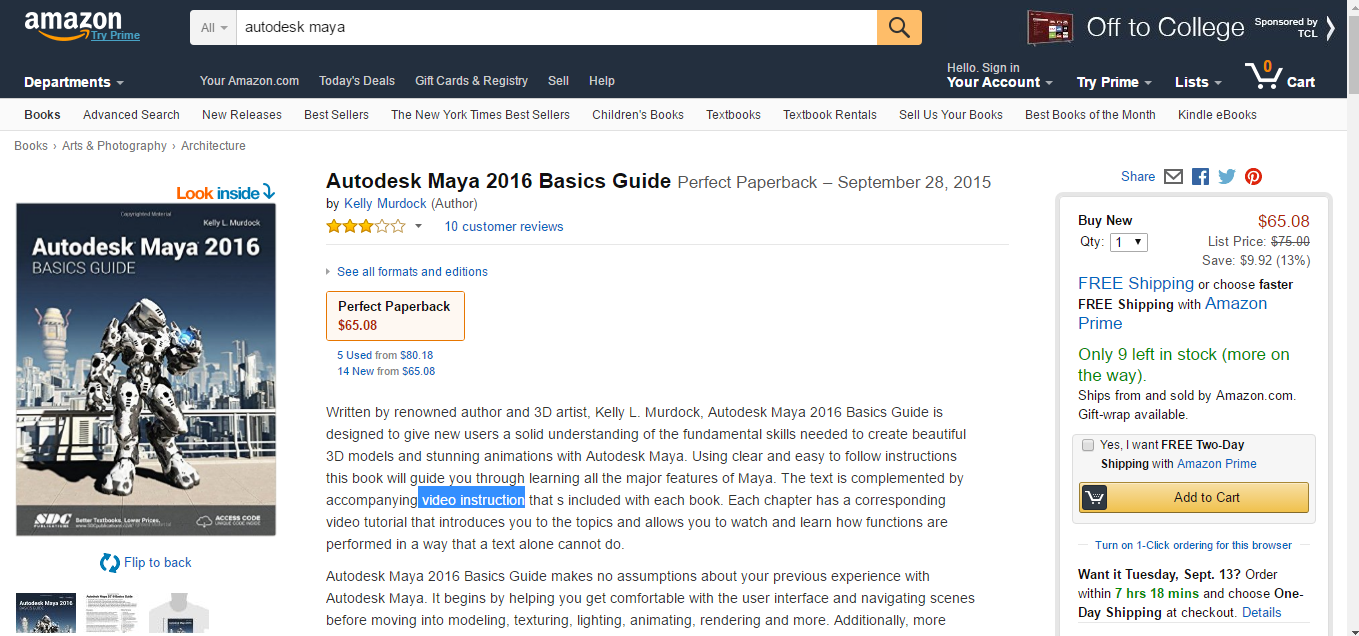This screenshot has height=636, width=1359.
Task: Click the search magnifier button
Action: click(x=899, y=27)
